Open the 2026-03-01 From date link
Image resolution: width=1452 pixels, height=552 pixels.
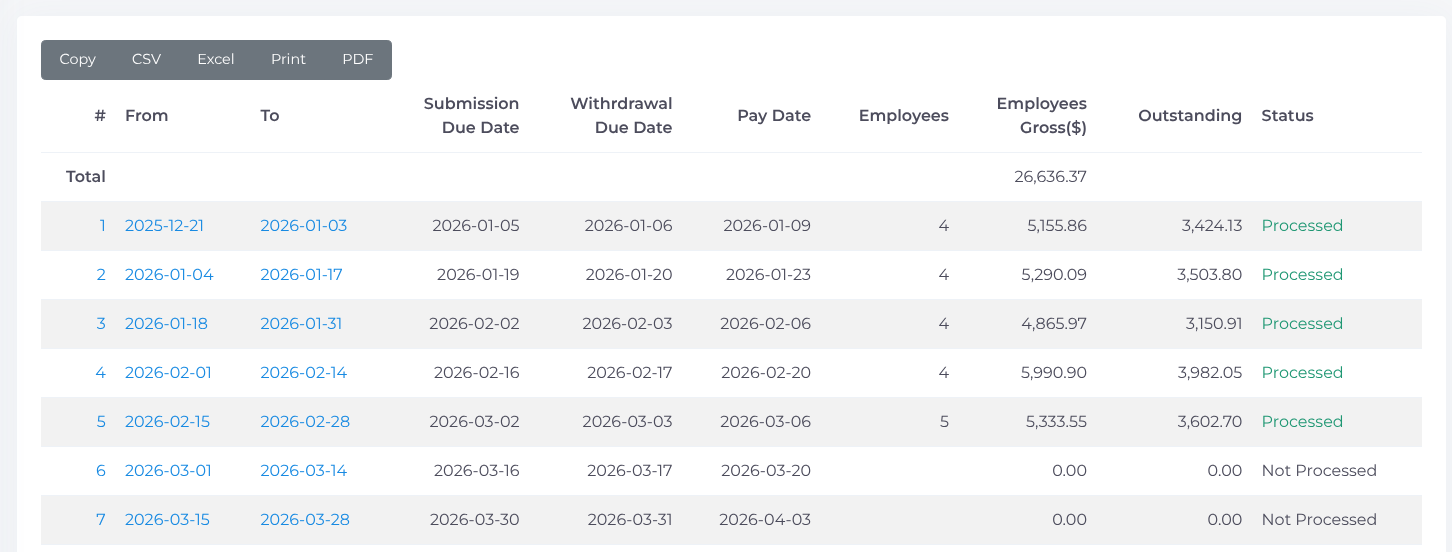(168, 471)
